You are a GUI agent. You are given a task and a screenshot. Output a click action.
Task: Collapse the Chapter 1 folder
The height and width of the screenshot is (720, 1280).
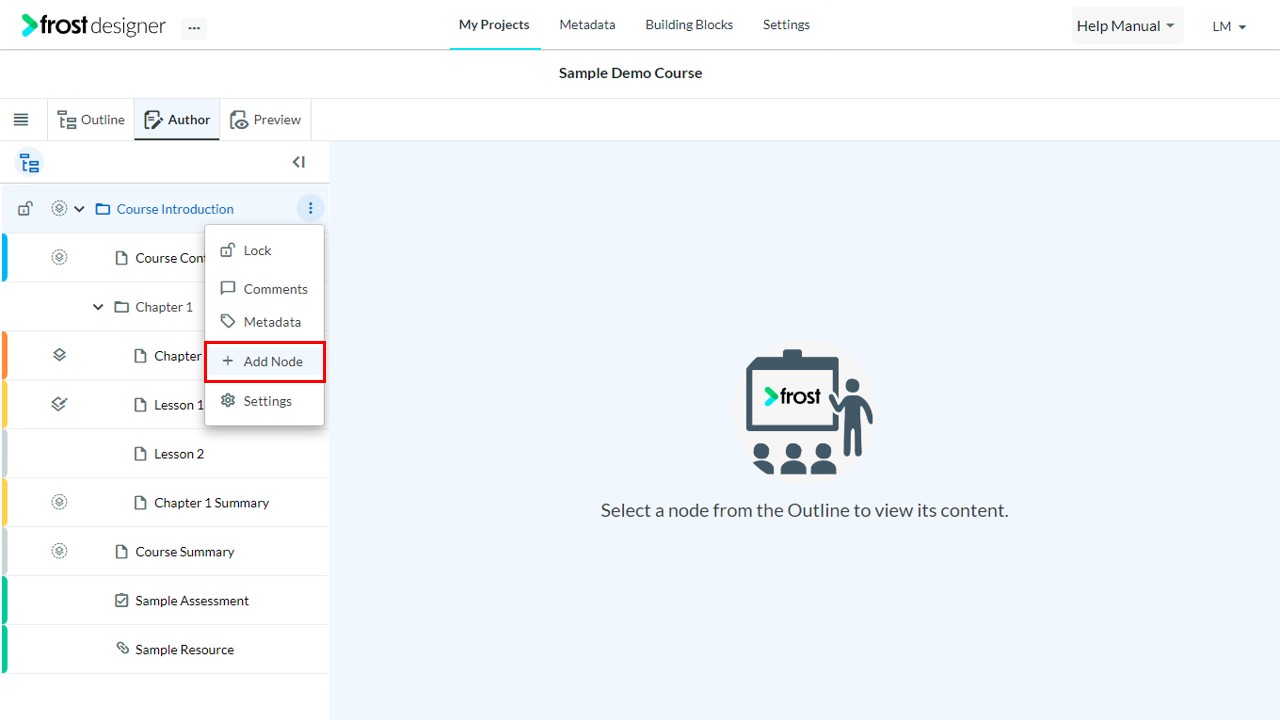98,307
